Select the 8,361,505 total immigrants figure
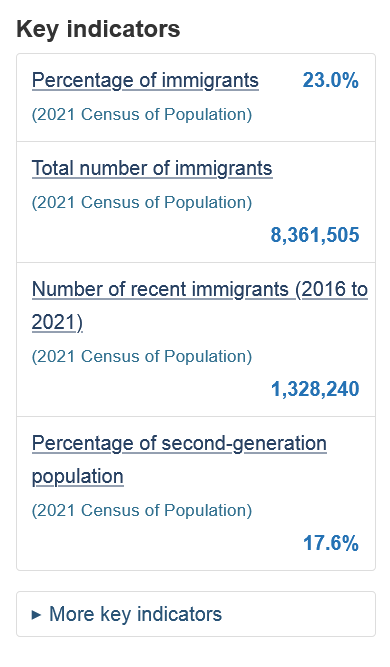 tap(315, 235)
